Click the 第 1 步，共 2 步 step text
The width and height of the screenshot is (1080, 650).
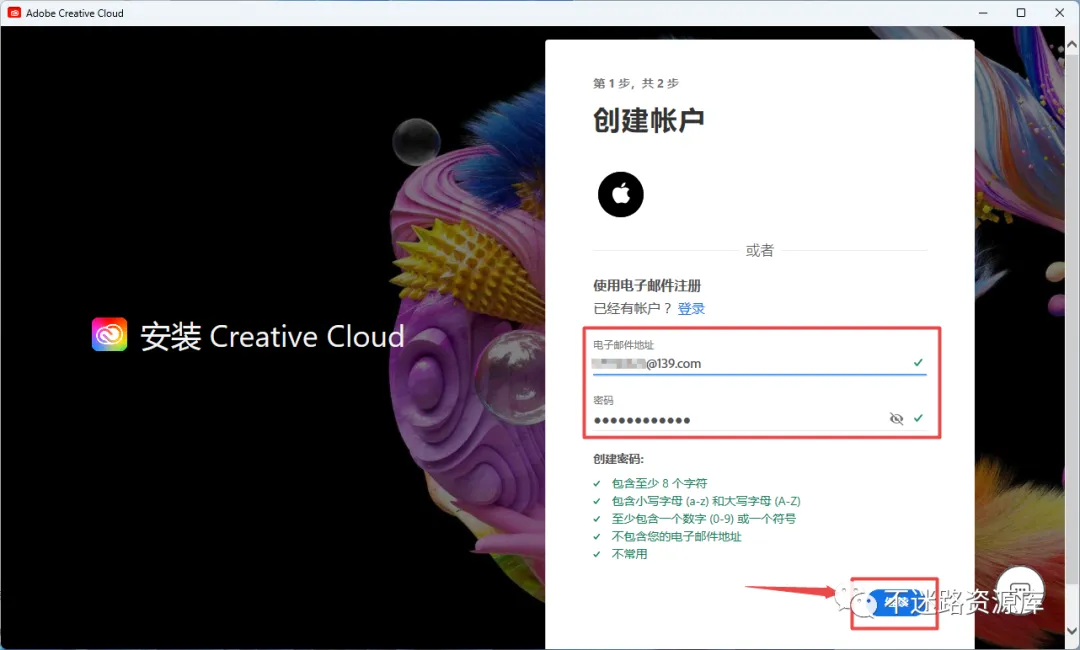[x=636, y=83]
